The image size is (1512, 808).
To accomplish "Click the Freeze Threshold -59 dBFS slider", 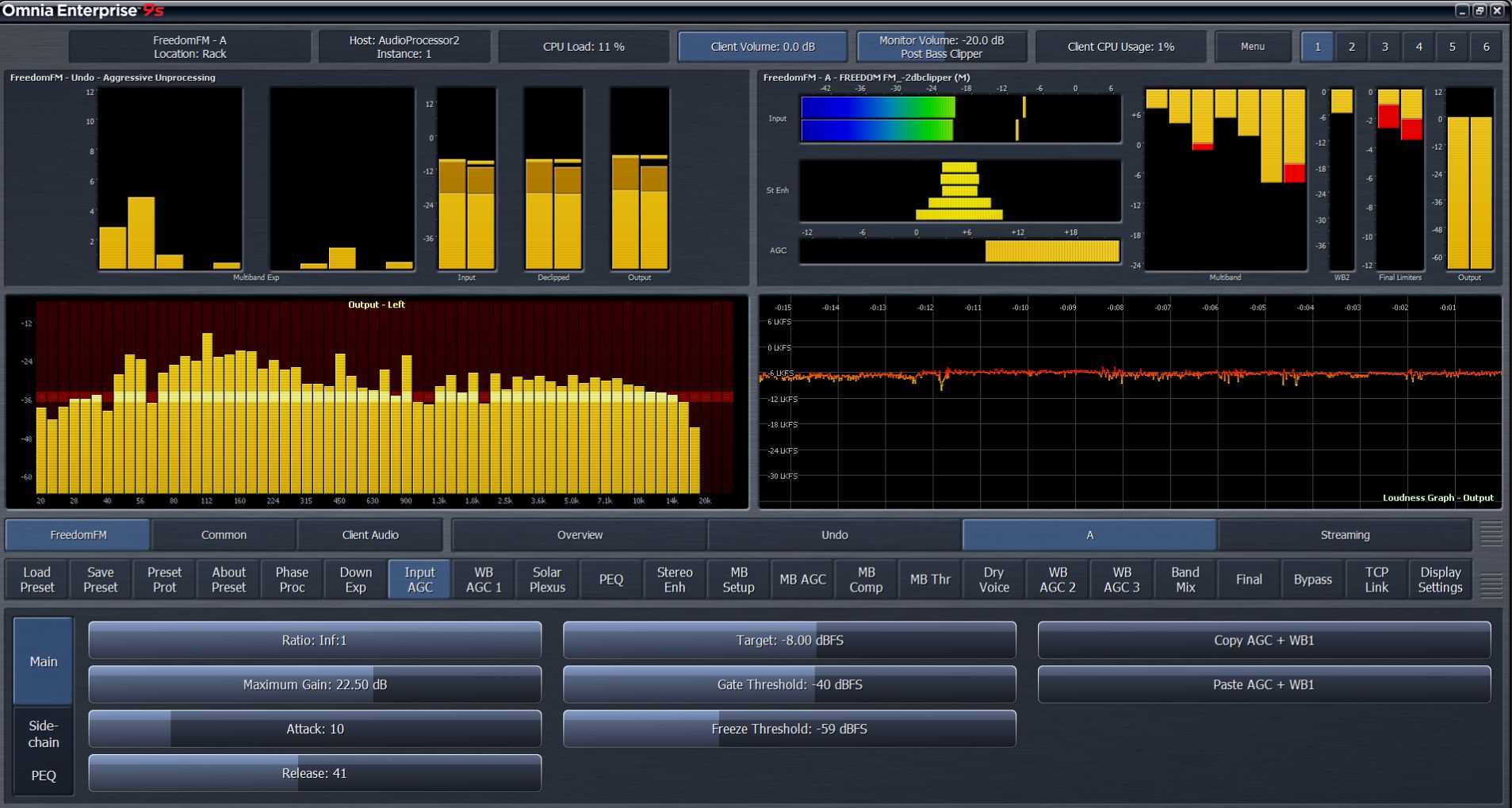I will click(789, 729).
